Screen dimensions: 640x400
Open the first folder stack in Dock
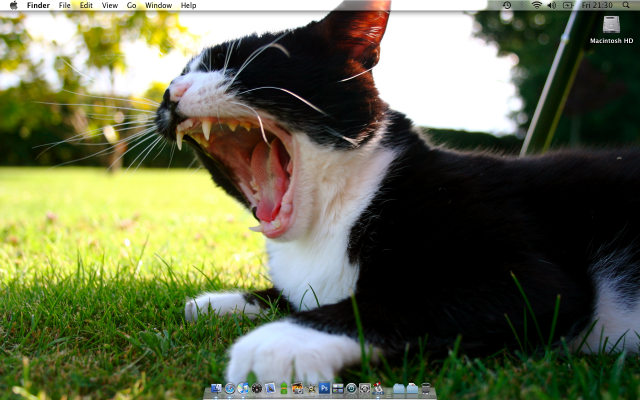click(399, 388)
